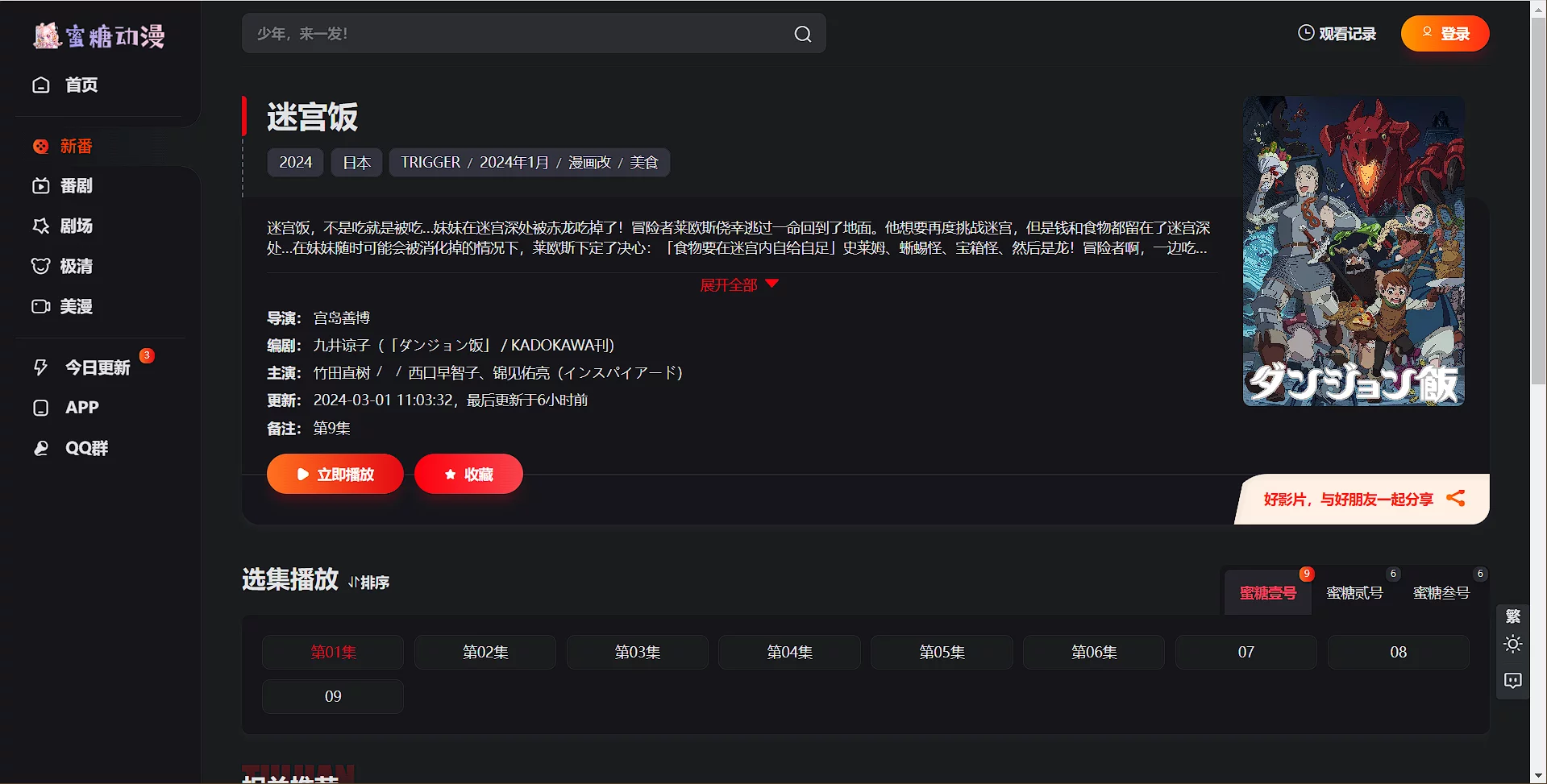The height and width of the screenshot is (784, 1547).
Task: Click the 收藏 favorite button
Action: [468, 475]
